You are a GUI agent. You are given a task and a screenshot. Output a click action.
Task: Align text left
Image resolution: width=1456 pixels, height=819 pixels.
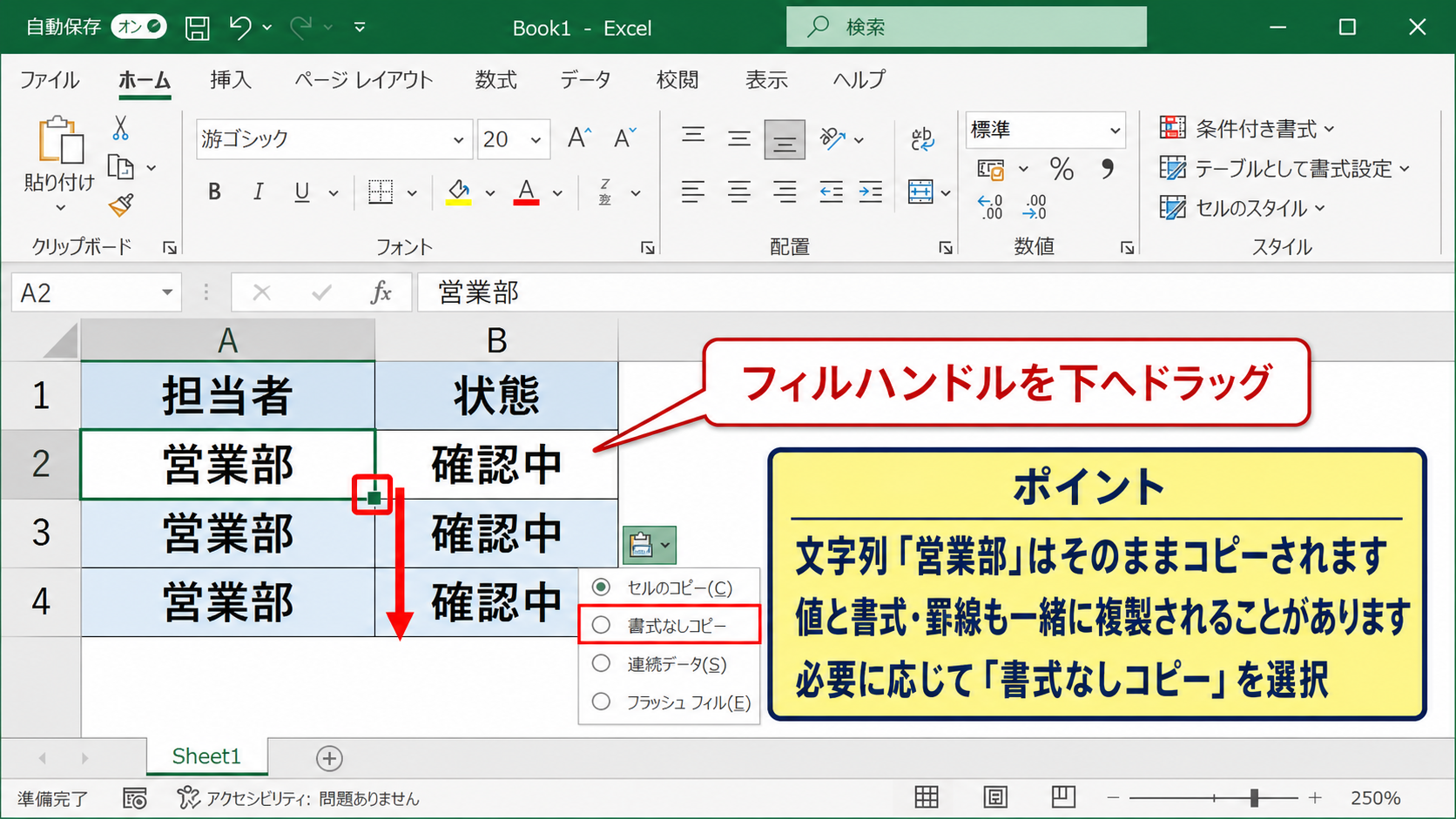(693, 192)
